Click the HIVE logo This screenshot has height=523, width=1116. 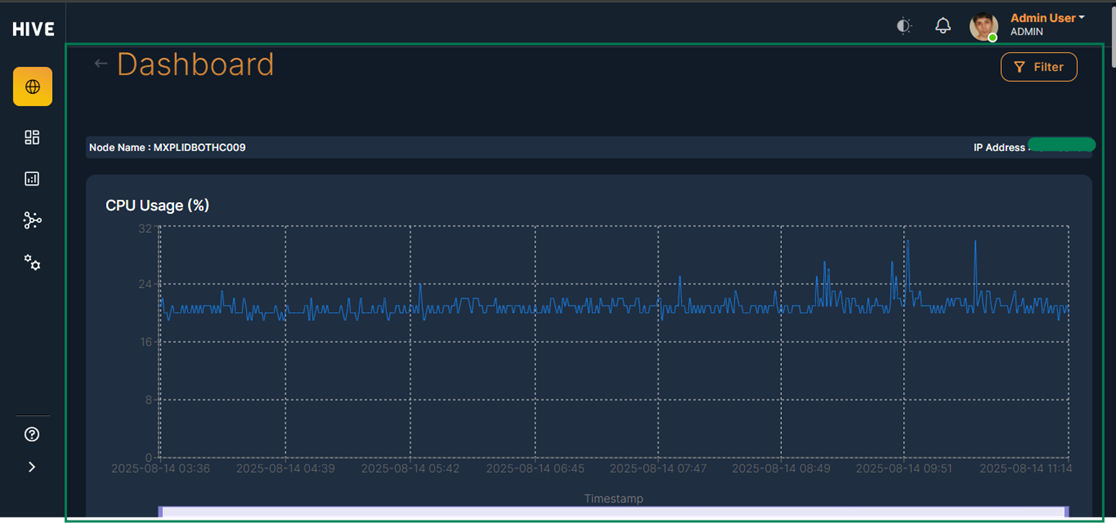(33, 29)
